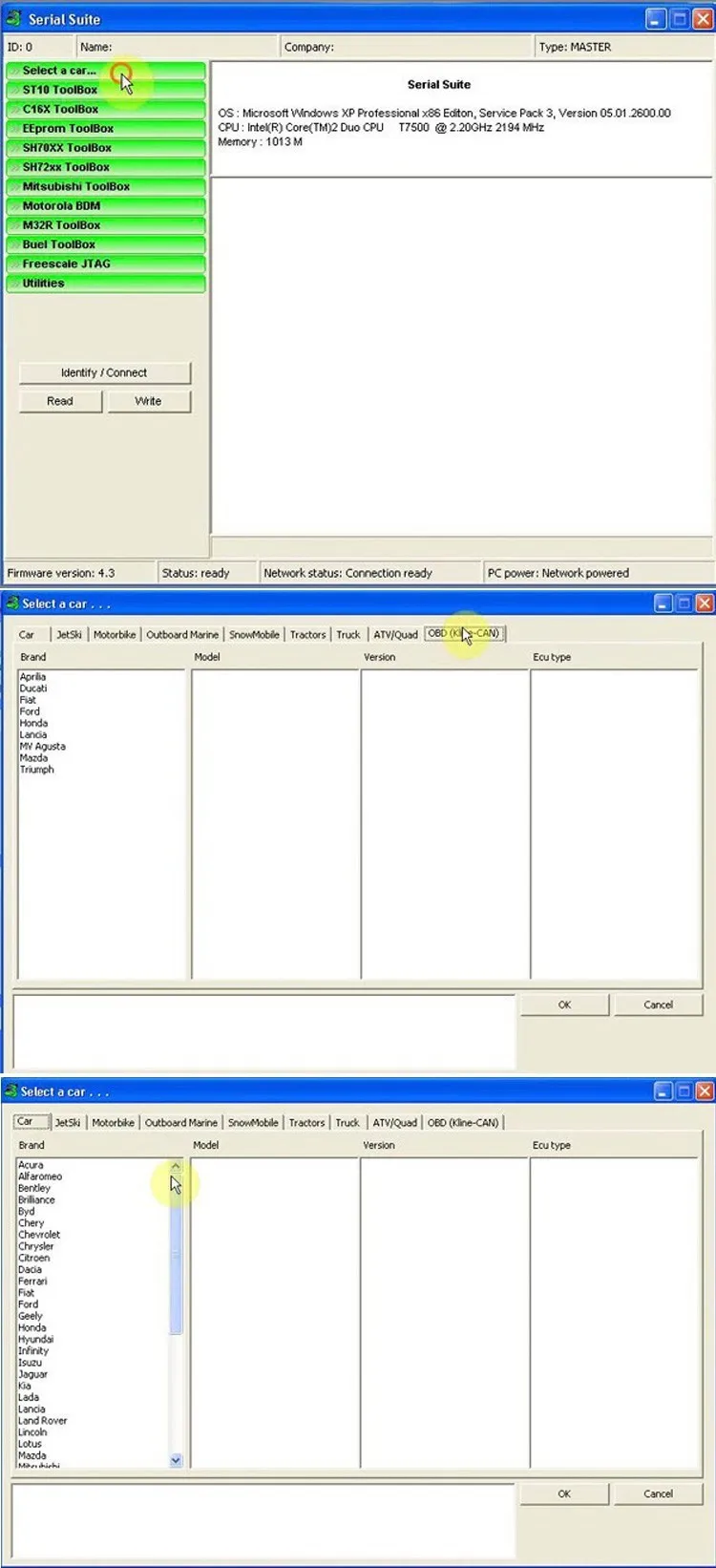716x1568 pixels.
Task: Select OBD (Kline-CAN) tab in middle window
Action: pyautogui.click(x=464, y=633)
